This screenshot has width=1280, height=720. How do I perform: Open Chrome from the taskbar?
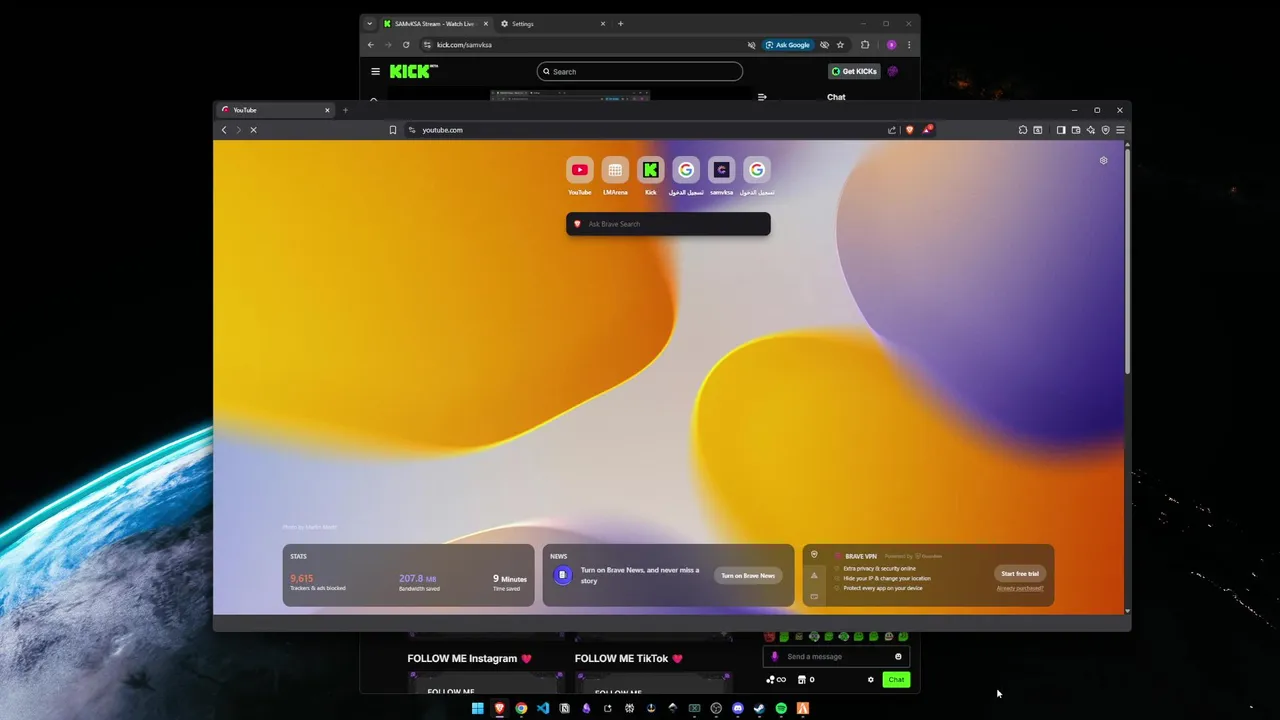coord(521,708)
